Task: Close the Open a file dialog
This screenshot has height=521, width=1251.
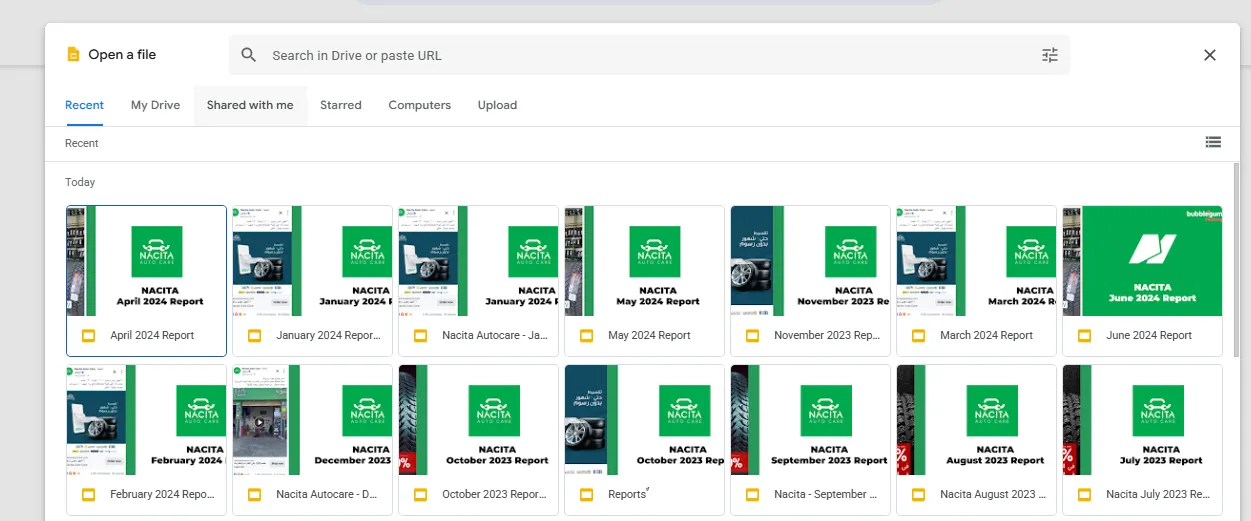Action: point(1210,55)
